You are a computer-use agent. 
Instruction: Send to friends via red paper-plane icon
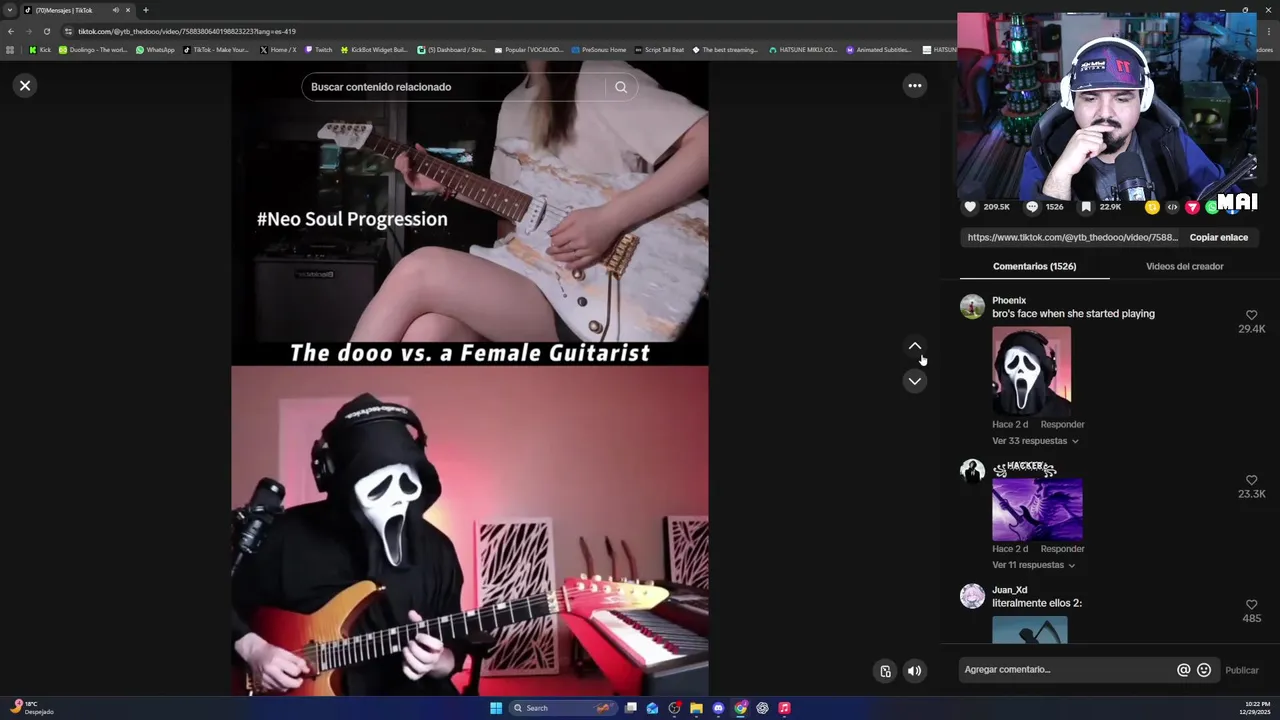[1192, 207]
